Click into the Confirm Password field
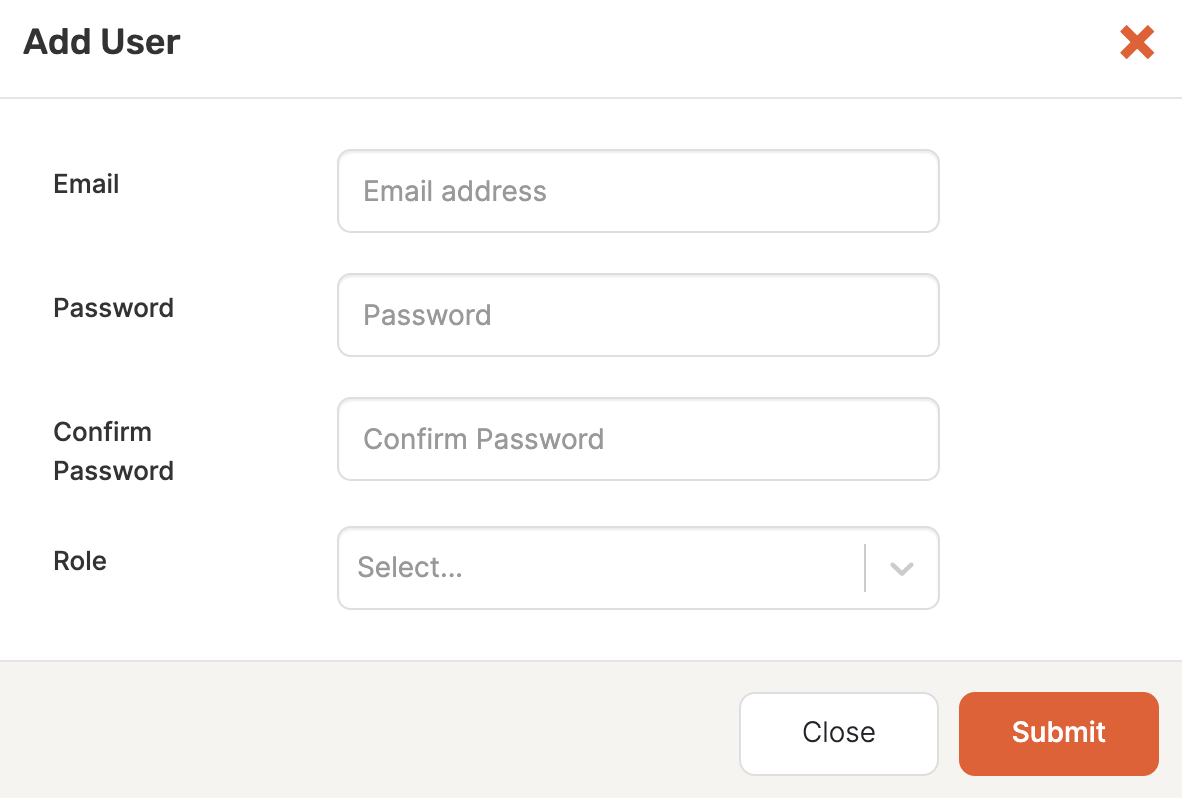 [x=638, y=439]
